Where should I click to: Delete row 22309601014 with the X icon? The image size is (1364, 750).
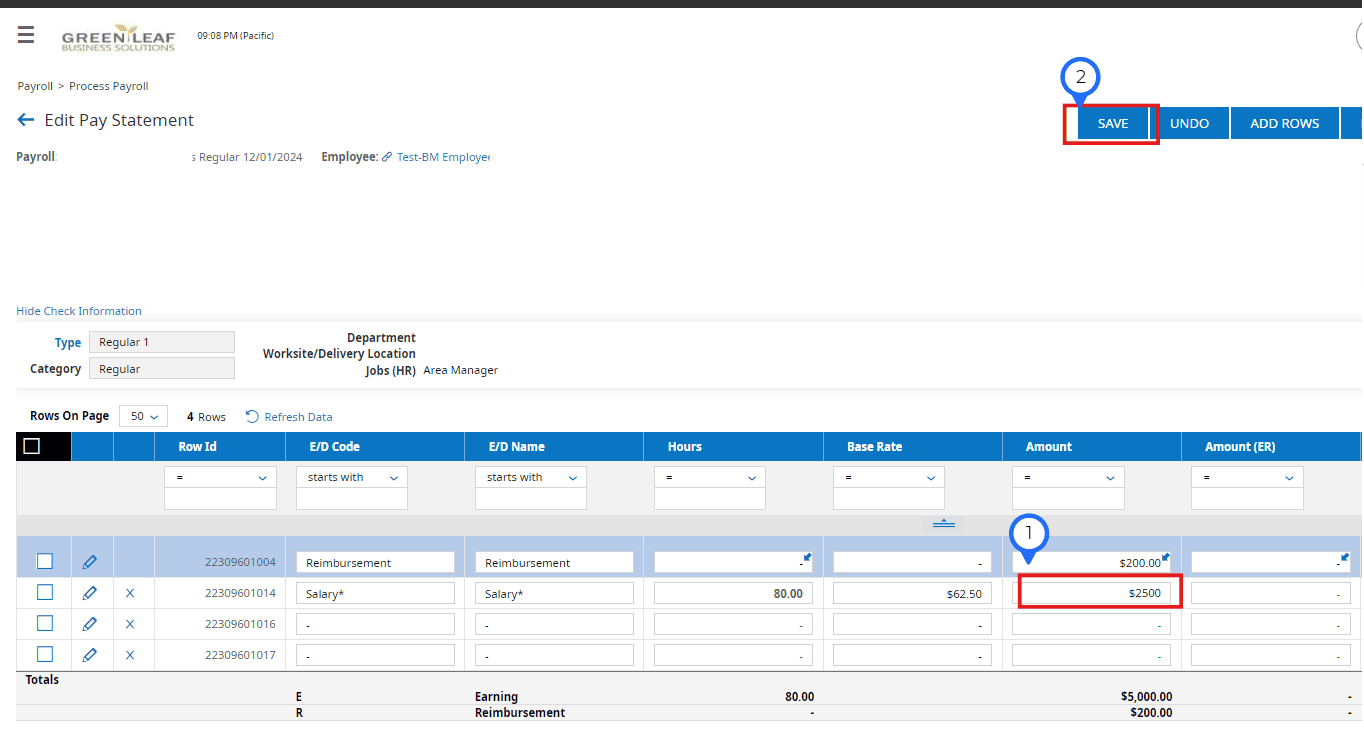(x=130, y=593)
